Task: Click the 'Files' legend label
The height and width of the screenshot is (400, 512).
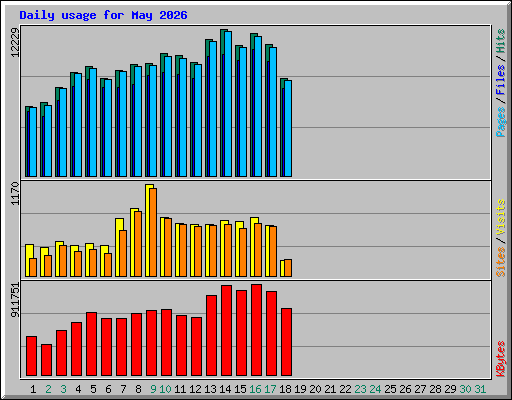Action: pyautogui.click(x=501, y=80)
